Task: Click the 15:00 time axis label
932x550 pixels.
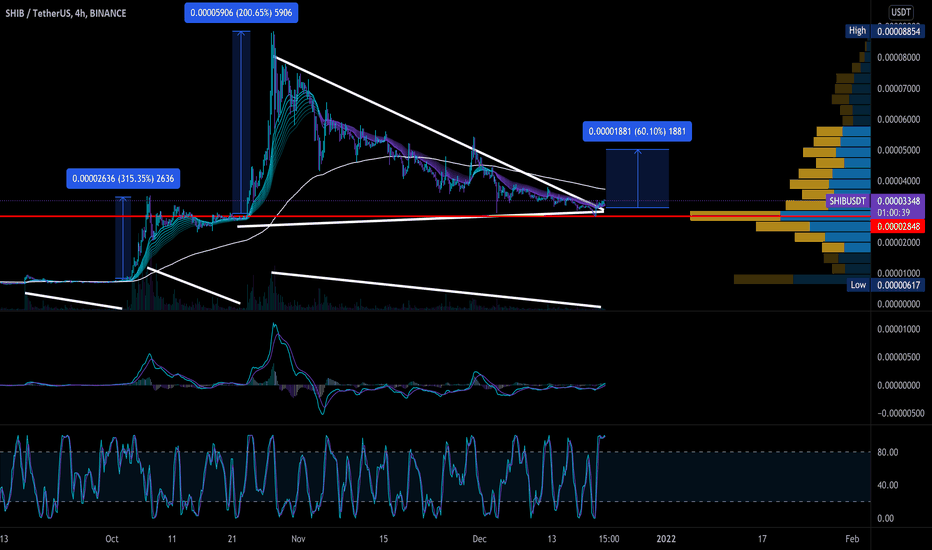Action: pyautogui.click(x=609, y=539)
